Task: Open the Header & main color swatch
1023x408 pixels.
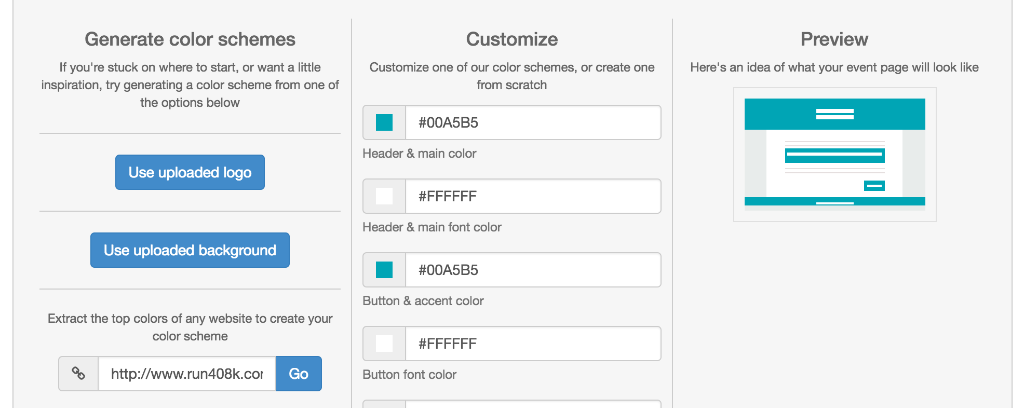Action: tap(384, 123)
